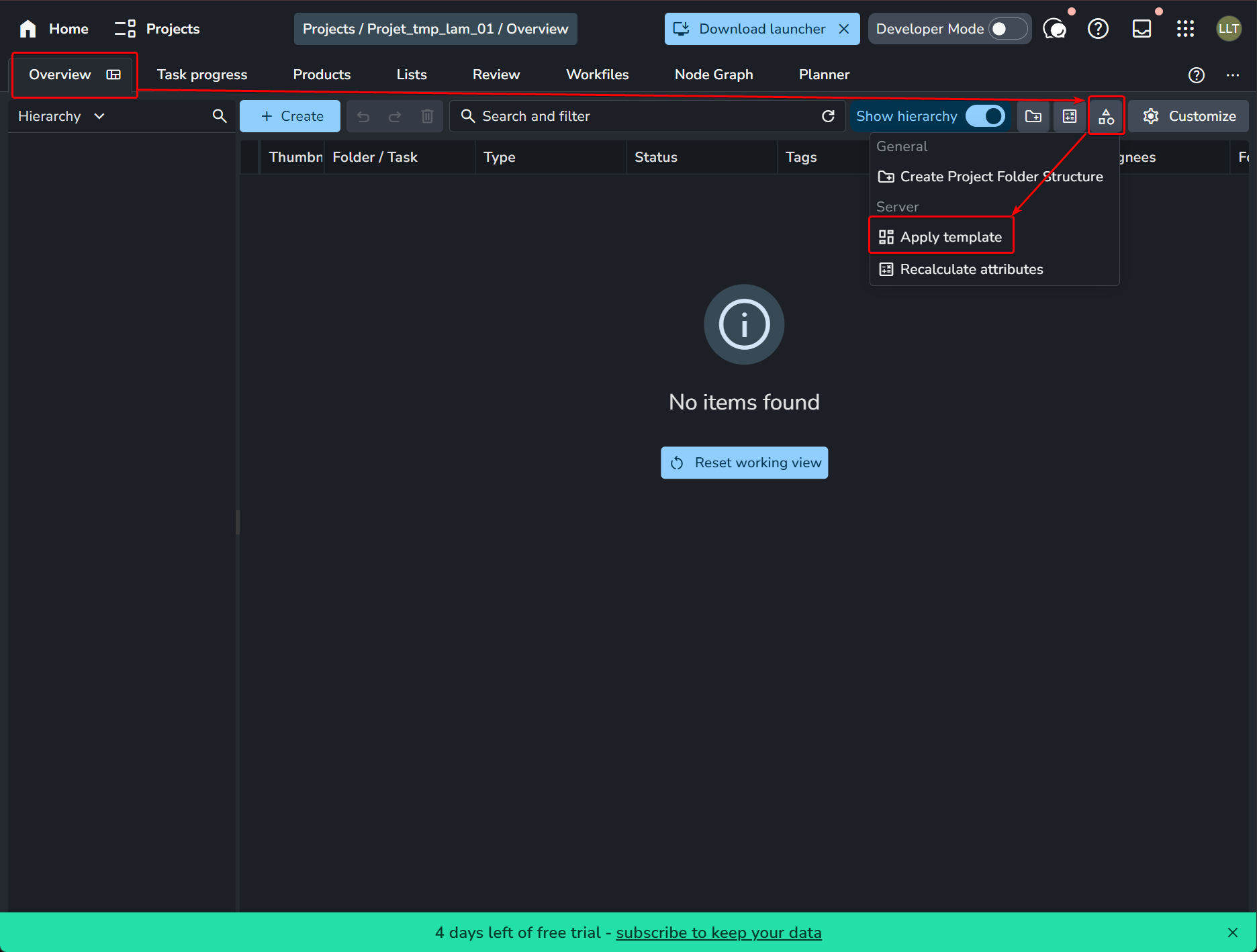Switch to the Node Graph tab
The image size is (1257, 952).
click(714, 75)
